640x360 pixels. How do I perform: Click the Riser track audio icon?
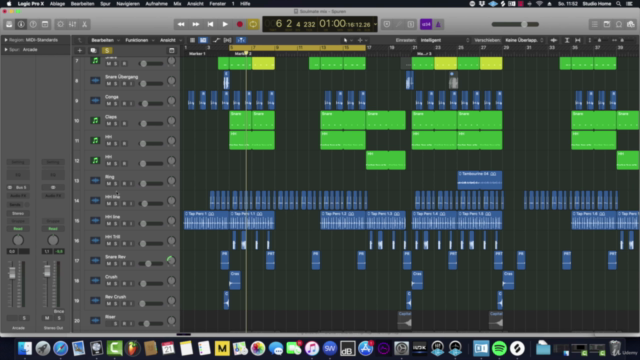point(95,320)
